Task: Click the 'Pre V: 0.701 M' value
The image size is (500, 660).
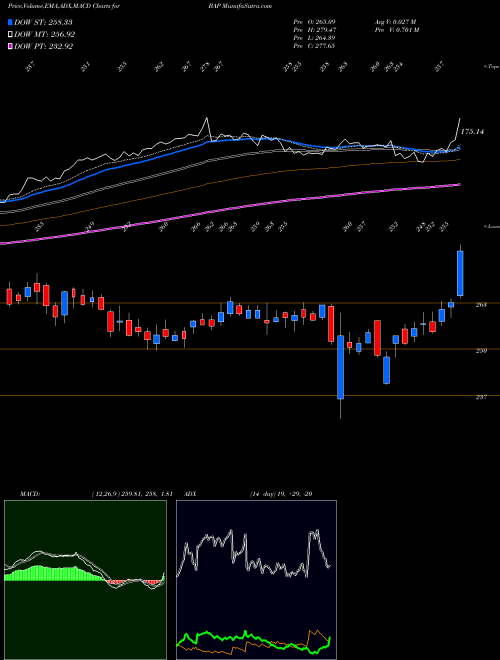Action: point(396,30)
